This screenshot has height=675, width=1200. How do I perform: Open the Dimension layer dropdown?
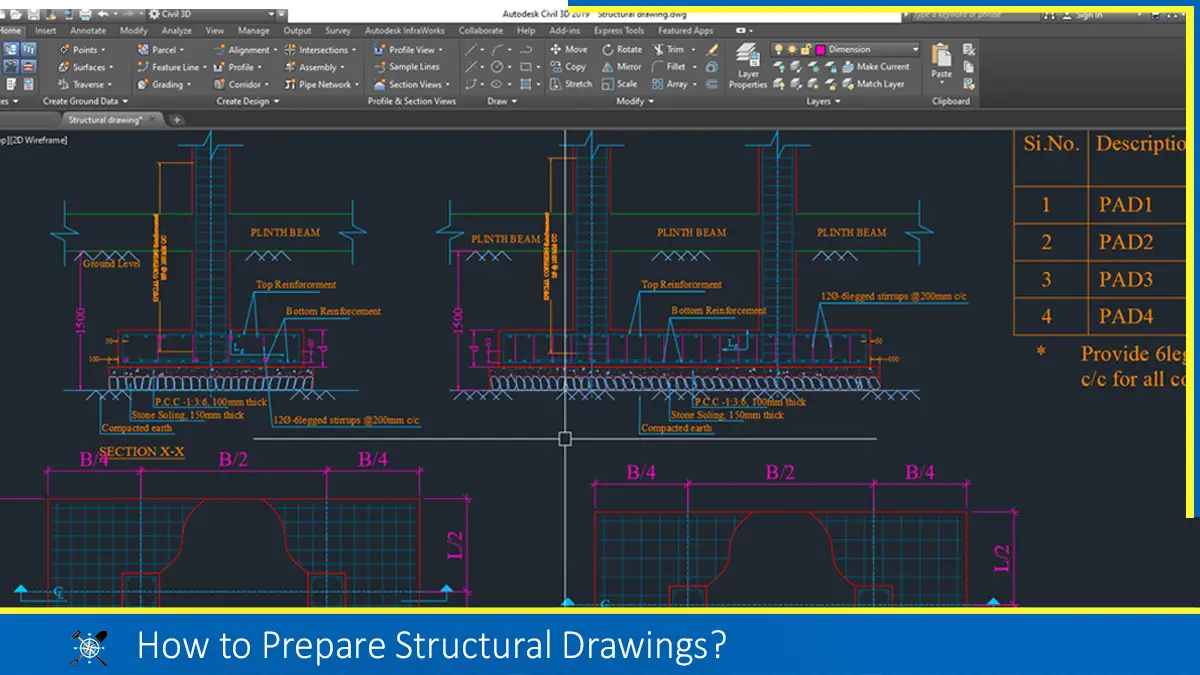pos(914,49)
